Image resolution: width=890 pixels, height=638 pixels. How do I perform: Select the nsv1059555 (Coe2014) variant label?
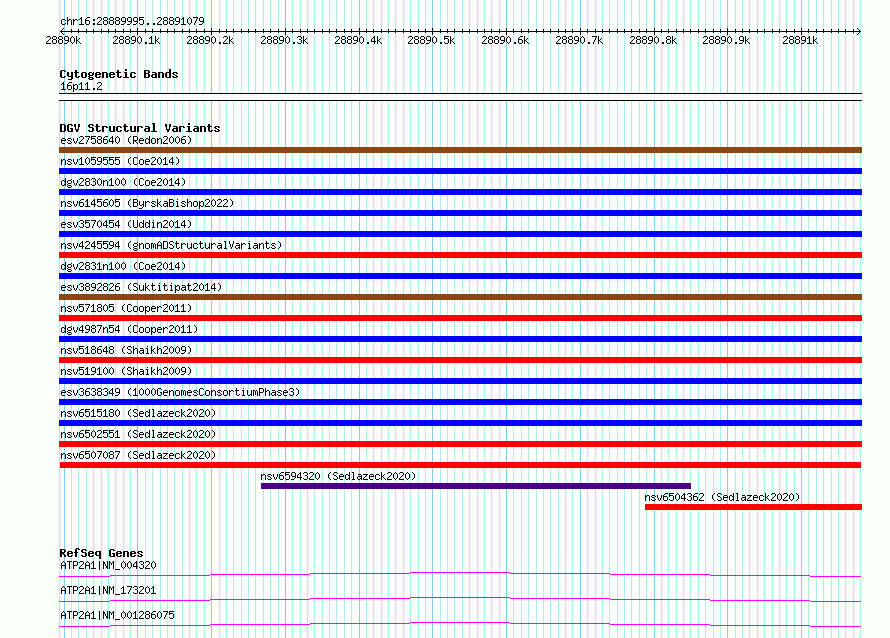(120, 161)
